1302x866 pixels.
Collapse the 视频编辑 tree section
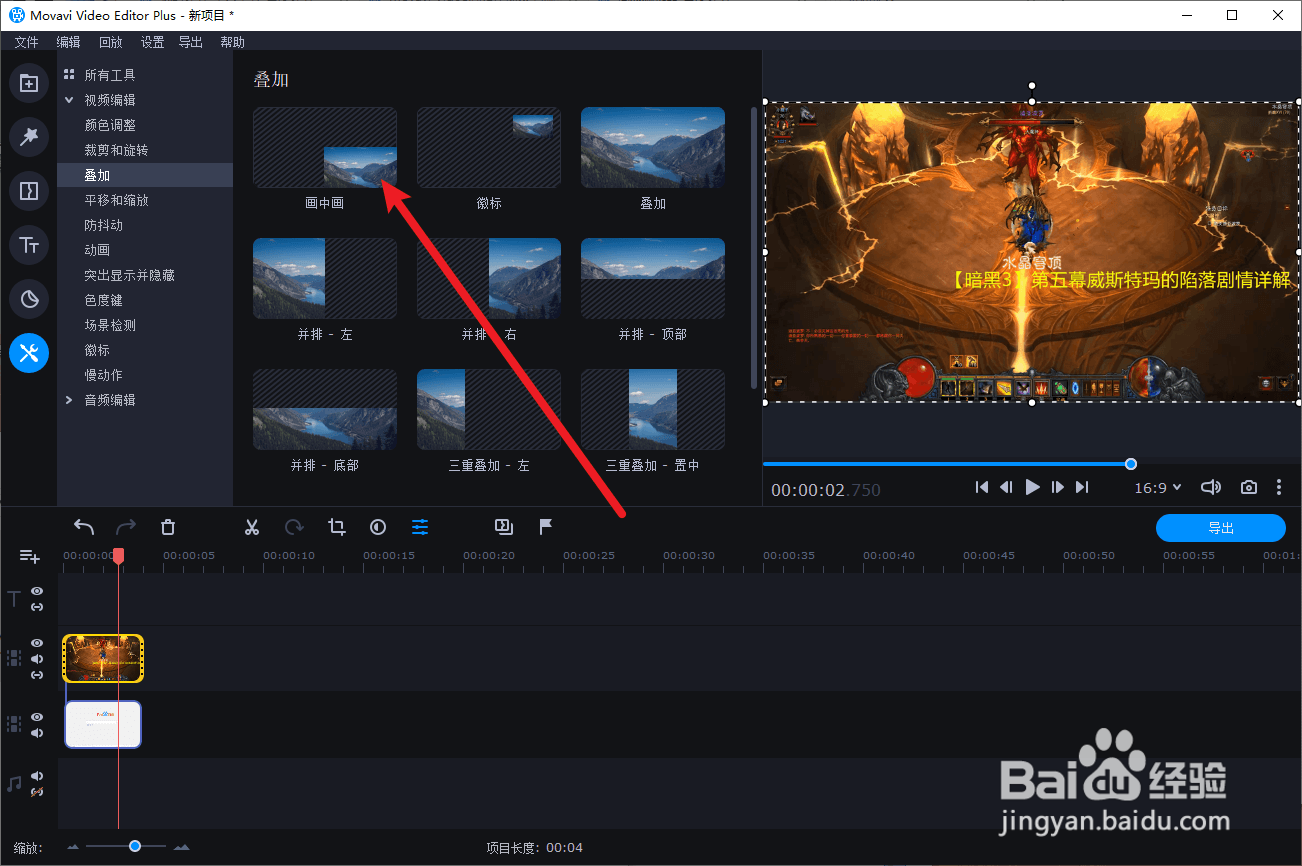coord(69,100)
